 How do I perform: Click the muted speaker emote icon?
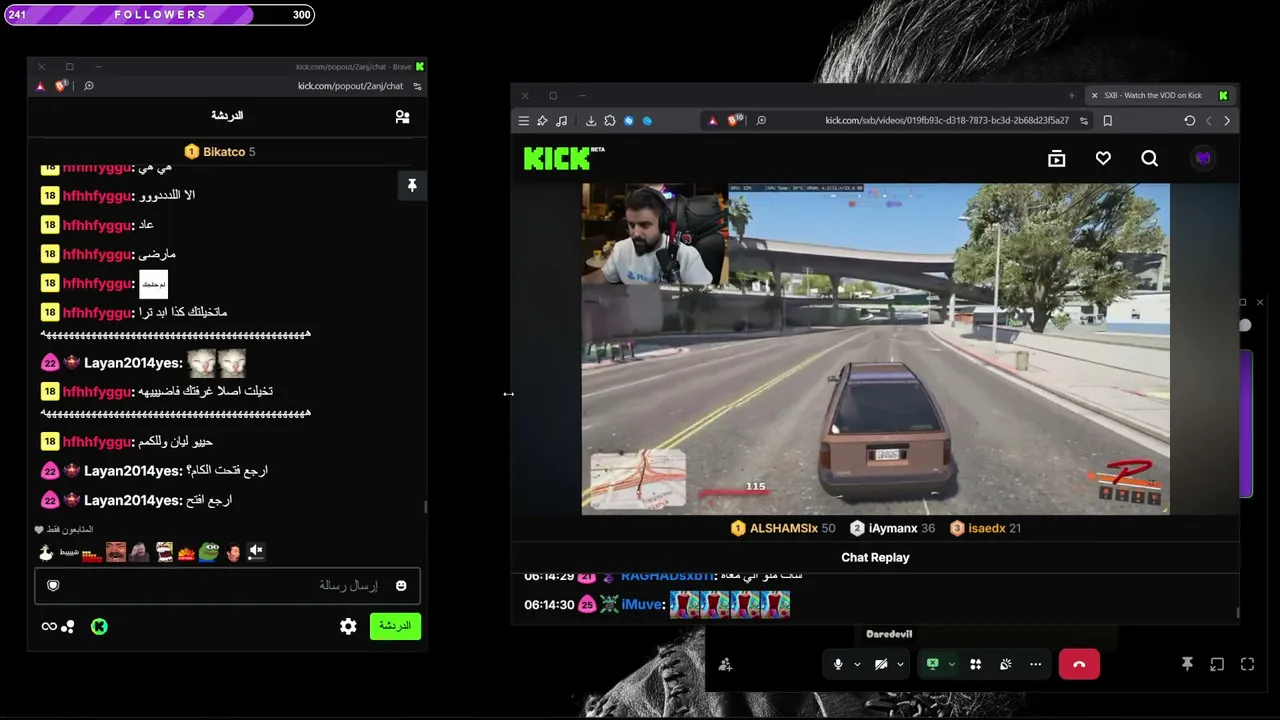pos(256,551)
